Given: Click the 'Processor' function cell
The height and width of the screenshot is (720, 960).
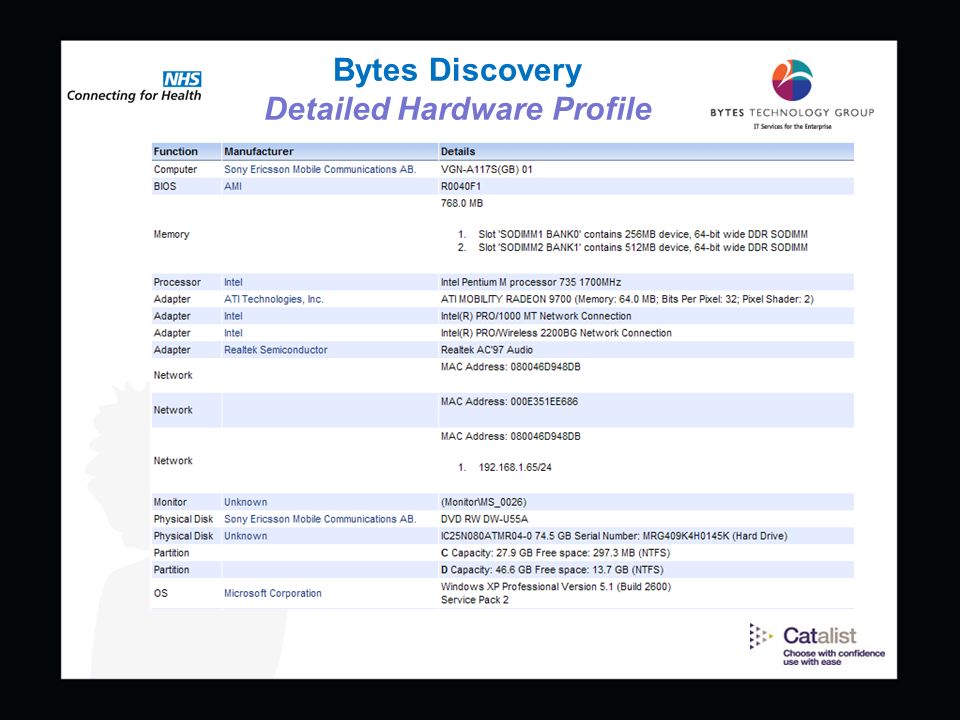Looking at the screenshot, I should [x=177, y=282].
